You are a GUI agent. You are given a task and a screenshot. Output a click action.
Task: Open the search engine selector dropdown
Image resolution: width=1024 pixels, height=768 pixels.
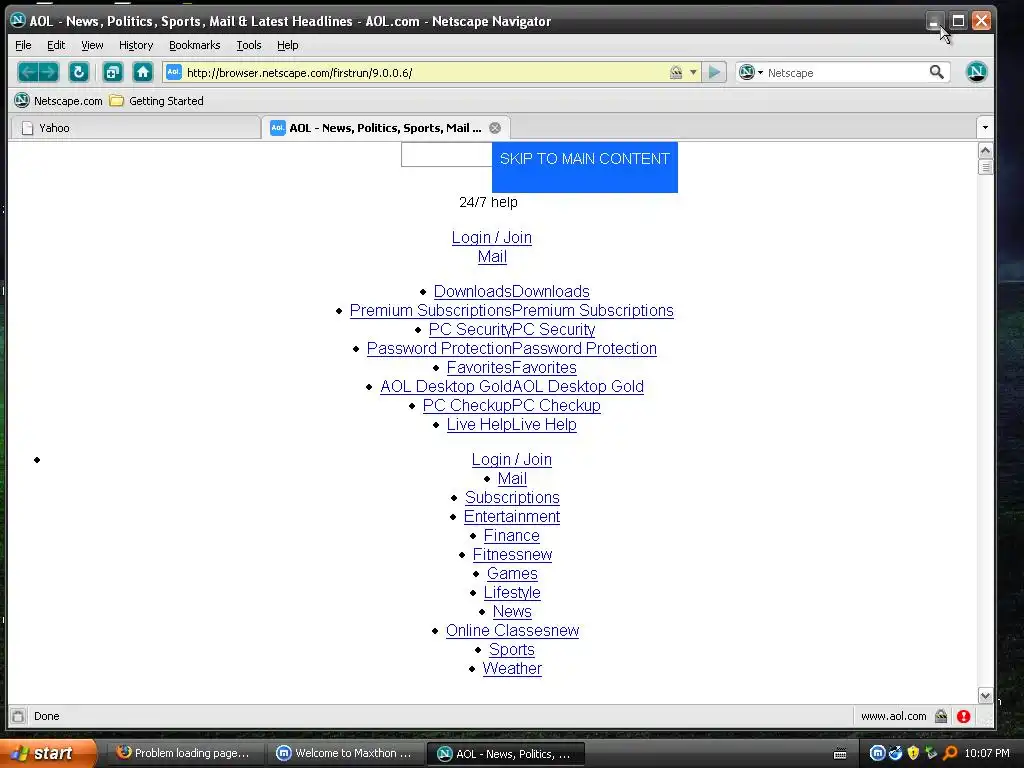[751, 72]
